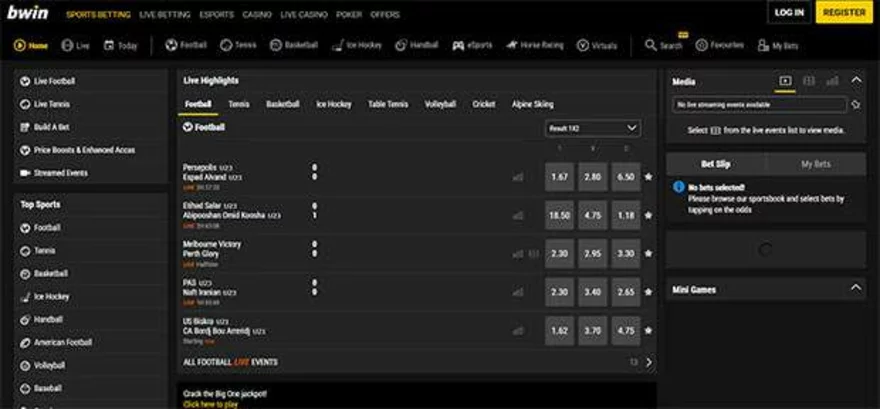The width and height of the screenshot is (880, 409).
Task: Select Handball under Top Sports
Action: pyautogui.click(x=91, y=320)
